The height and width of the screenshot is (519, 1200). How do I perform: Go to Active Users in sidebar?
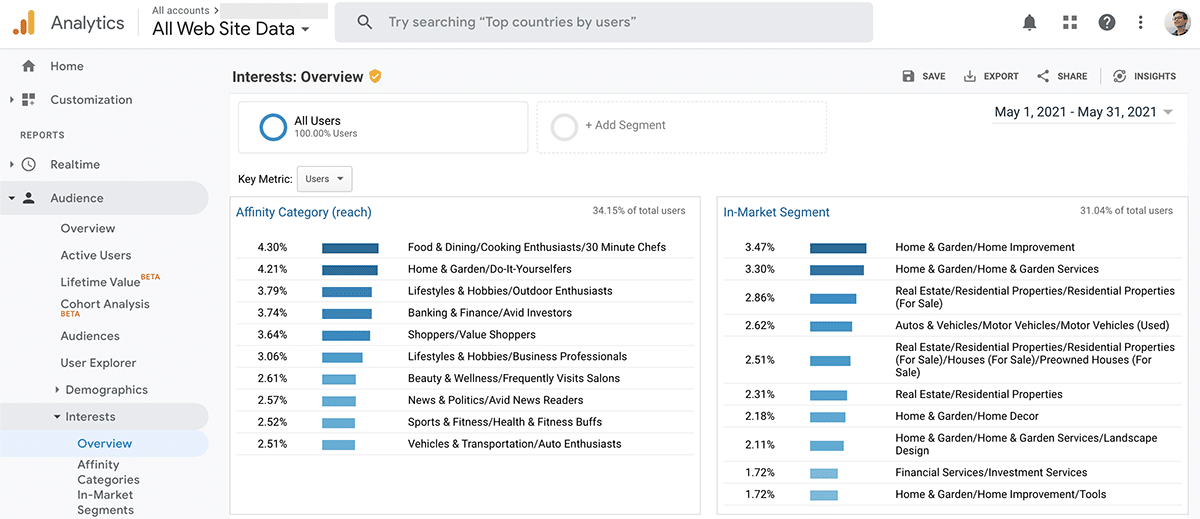point(95,255)
